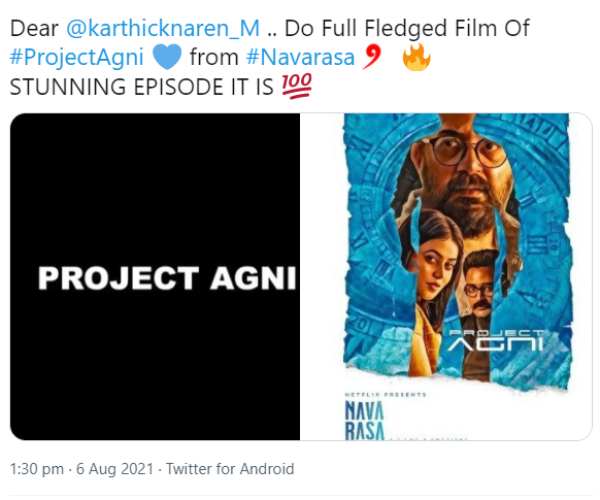Click the Project AGNI logo on poster
The image size is (600, 500).
496,340
